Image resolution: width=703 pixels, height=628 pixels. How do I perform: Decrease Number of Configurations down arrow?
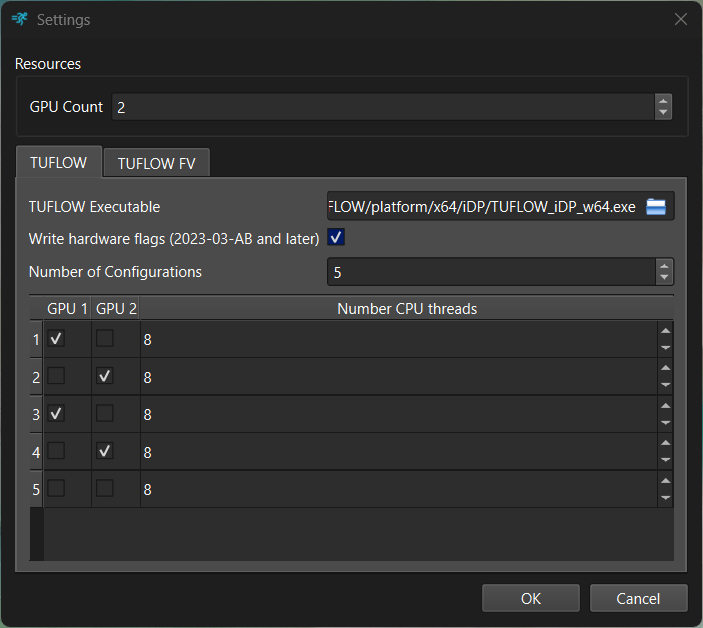click(x=664, y=278)
